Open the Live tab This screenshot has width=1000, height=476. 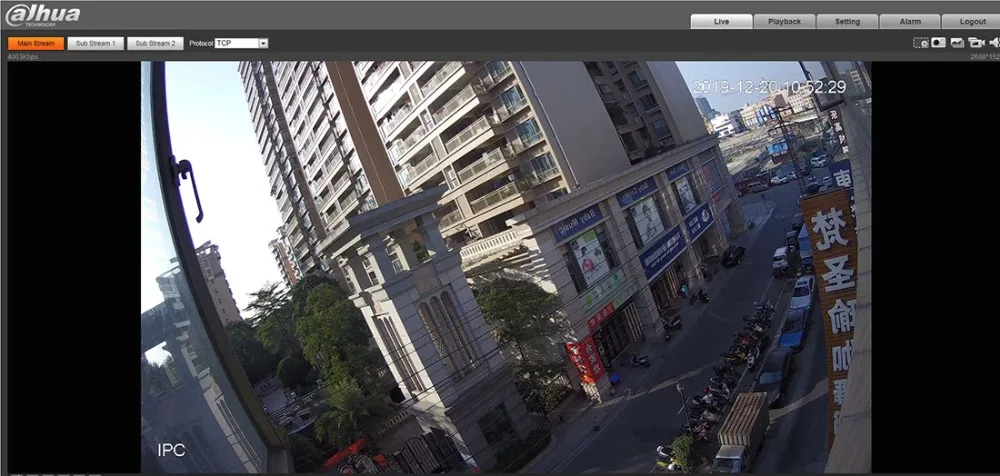(x=721, y=22)
